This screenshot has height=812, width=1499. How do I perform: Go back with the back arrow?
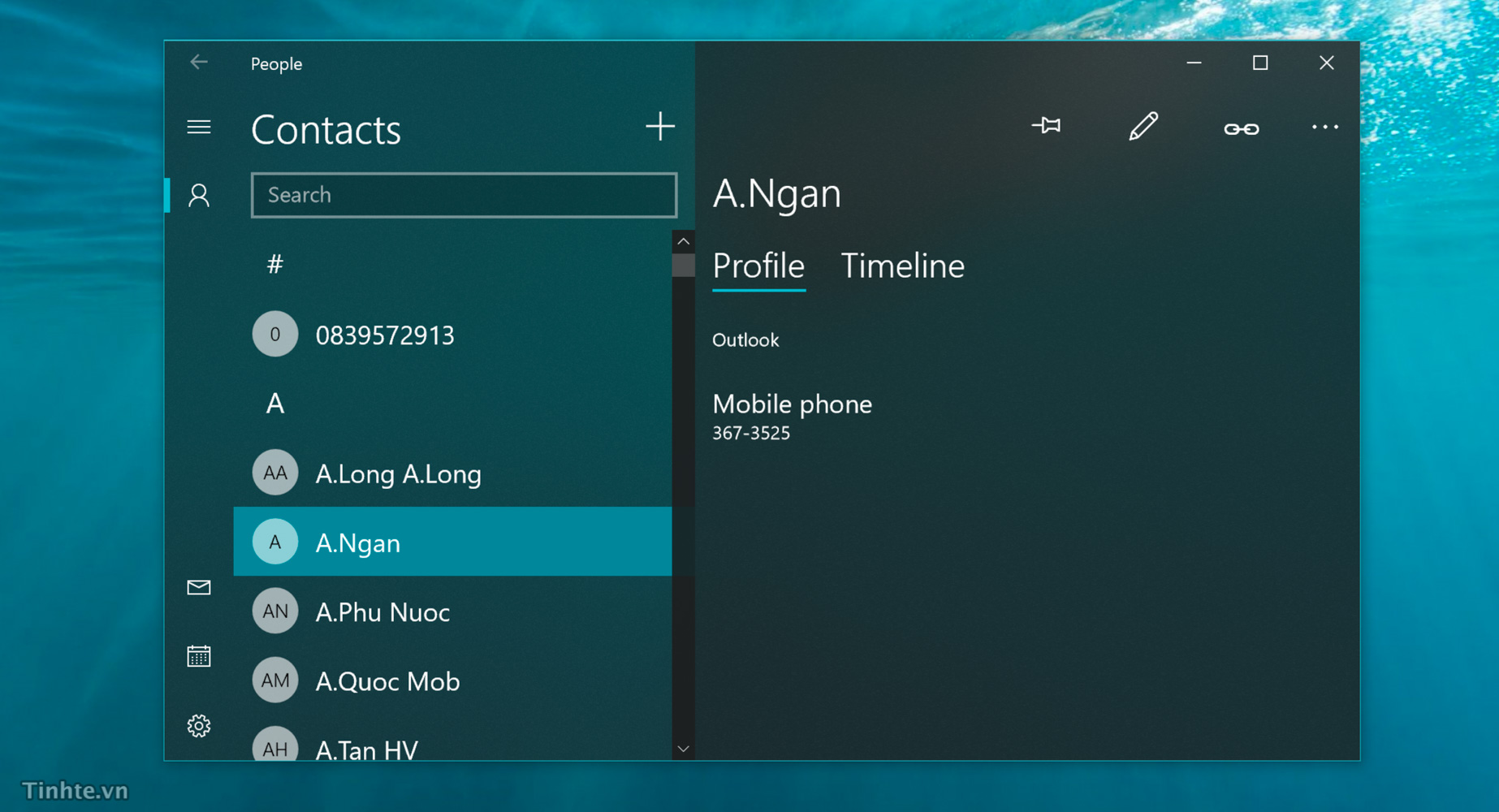[x=199, y=62]
